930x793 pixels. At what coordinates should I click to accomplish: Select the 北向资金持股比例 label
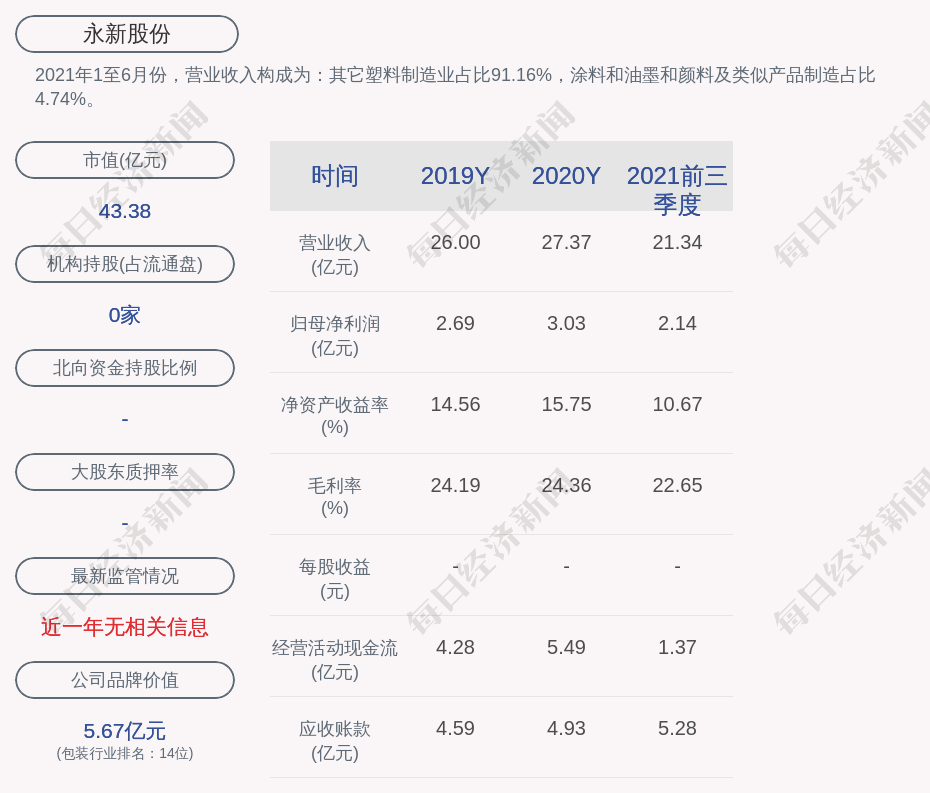[125, 368]
